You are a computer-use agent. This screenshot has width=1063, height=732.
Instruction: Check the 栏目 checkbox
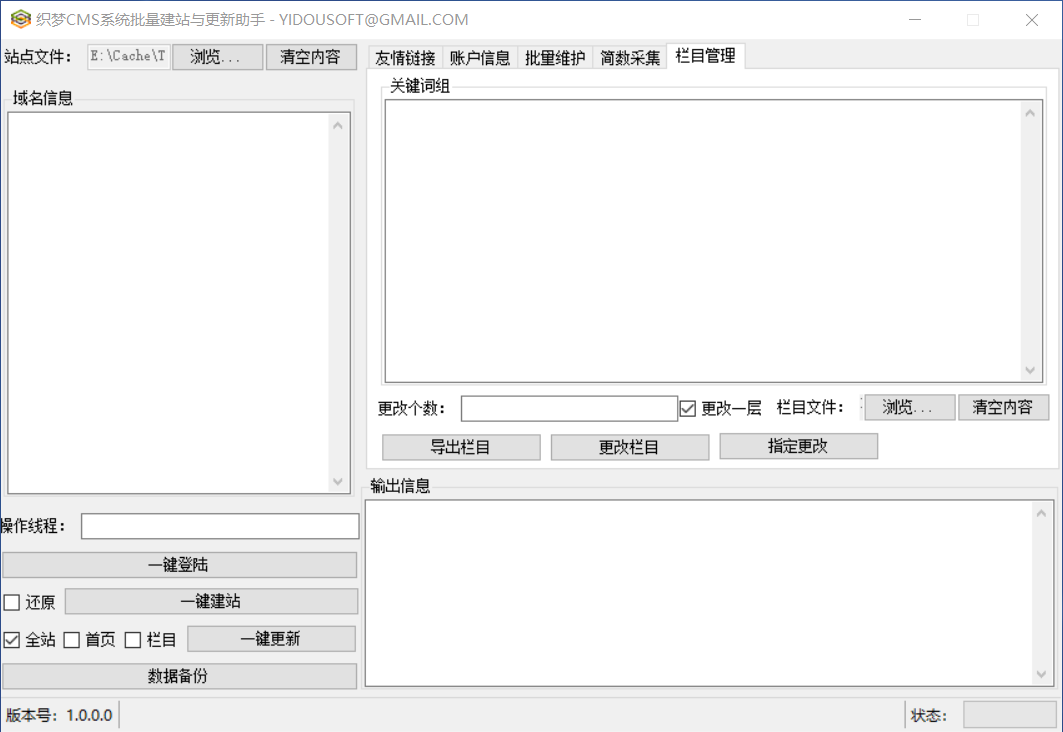pyautogui.click(x=133, y=640)
